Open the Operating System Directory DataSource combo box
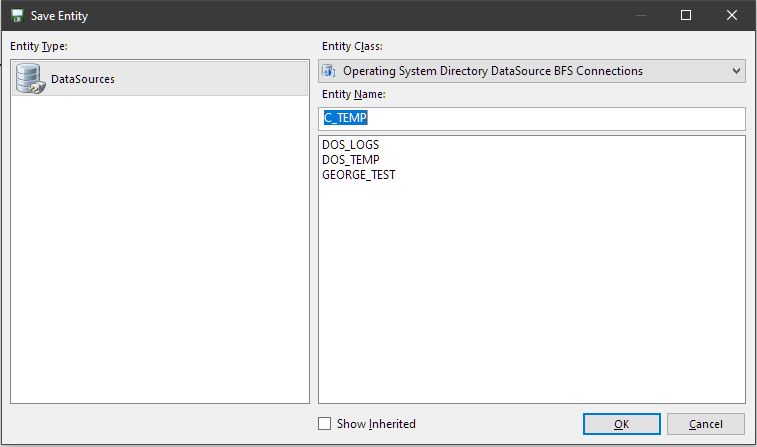 (532, 71)
